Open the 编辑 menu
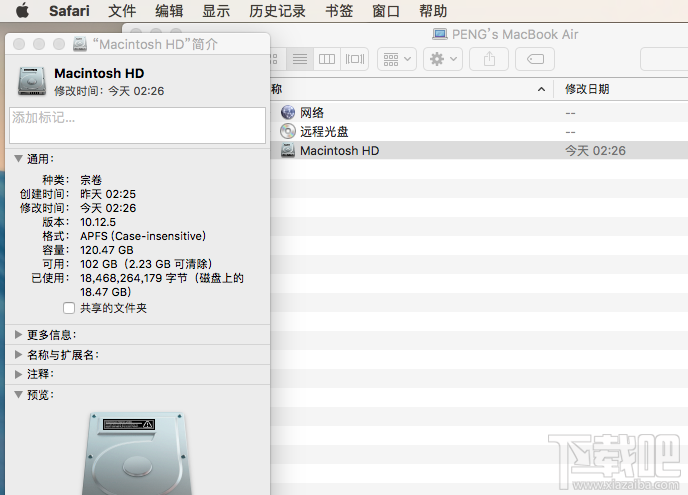Screen dimensions: 688x495 (x=169, y=11)
